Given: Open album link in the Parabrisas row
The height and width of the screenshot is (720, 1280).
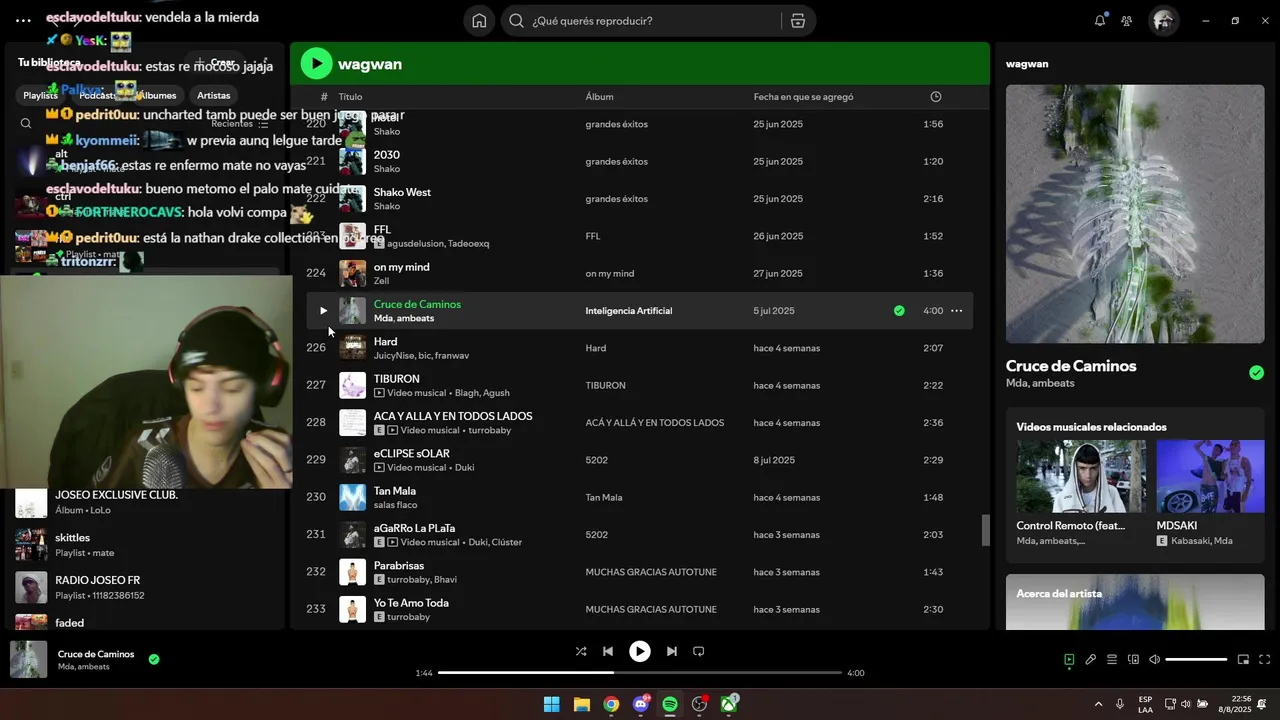Looking at the screenshot, I should (x=652, y=572).
